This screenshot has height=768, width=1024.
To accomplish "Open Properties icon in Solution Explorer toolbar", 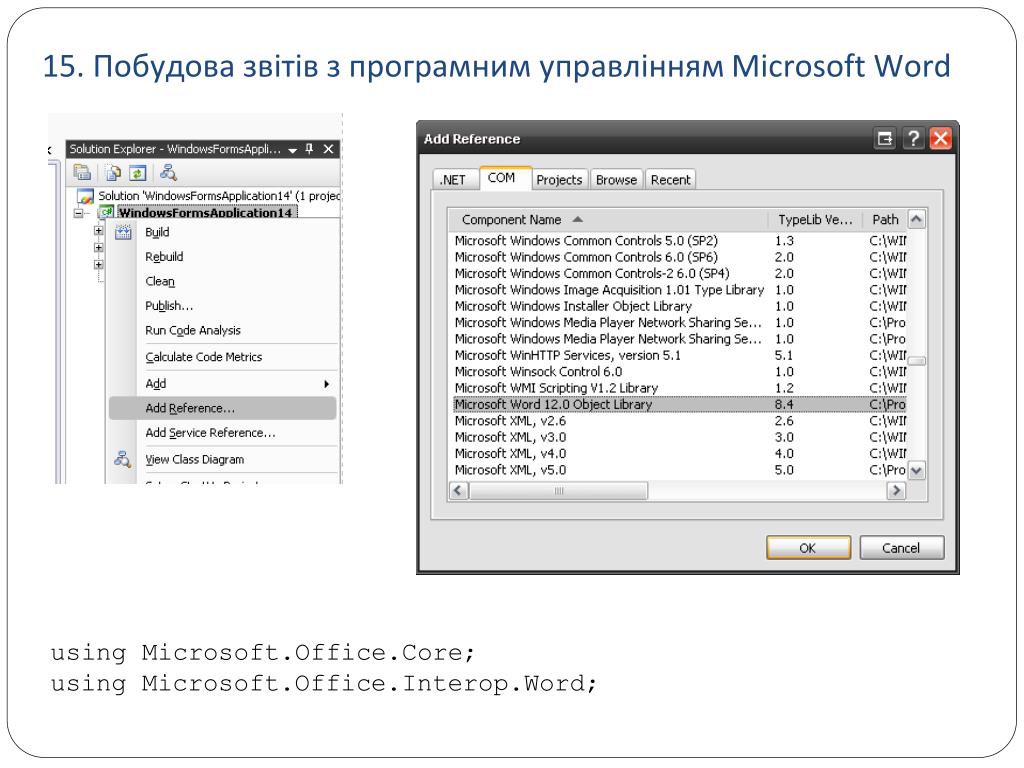I will point(82,172).
